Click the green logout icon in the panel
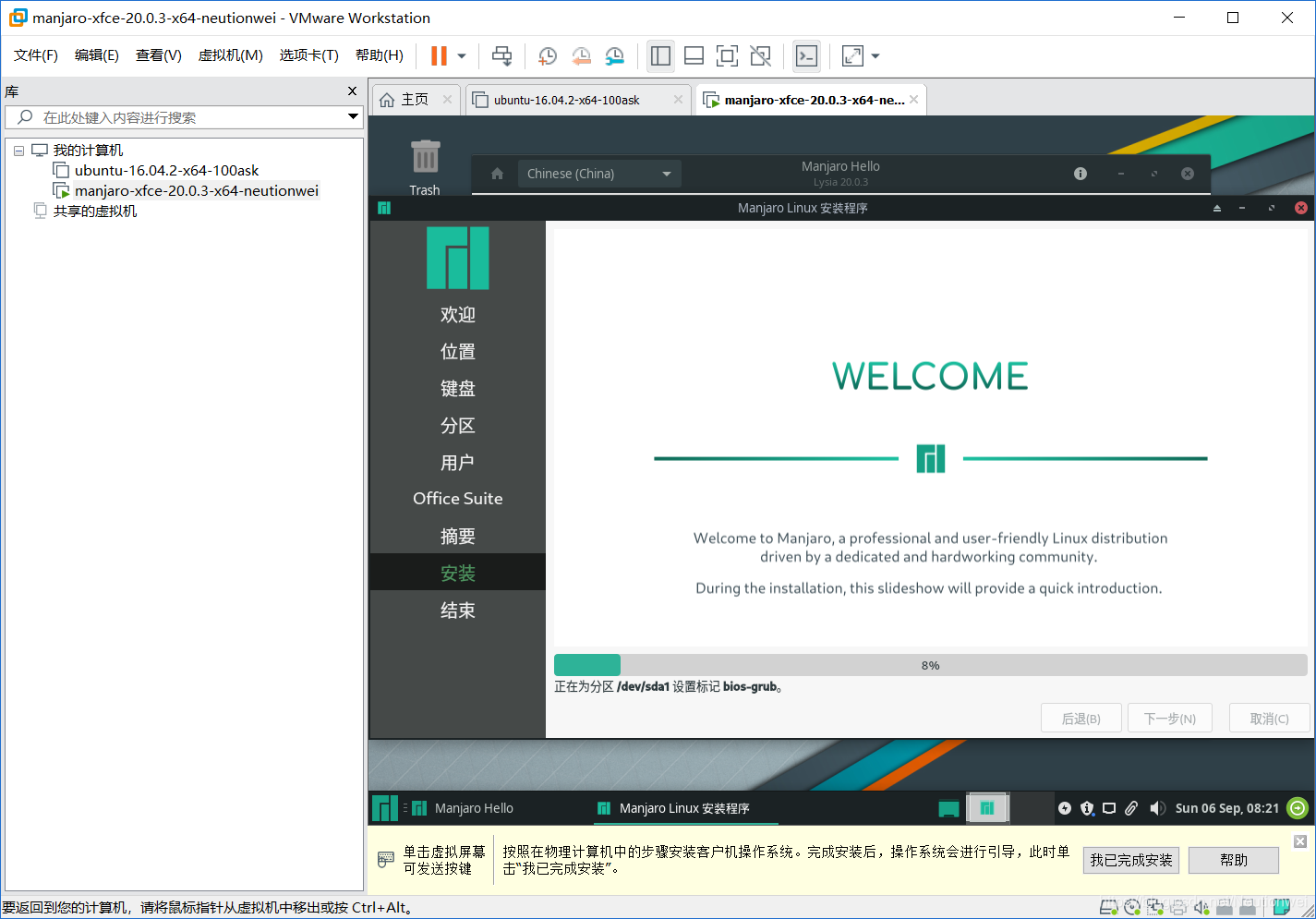This screenshot has width=1316, height=919. (1298, 808)
